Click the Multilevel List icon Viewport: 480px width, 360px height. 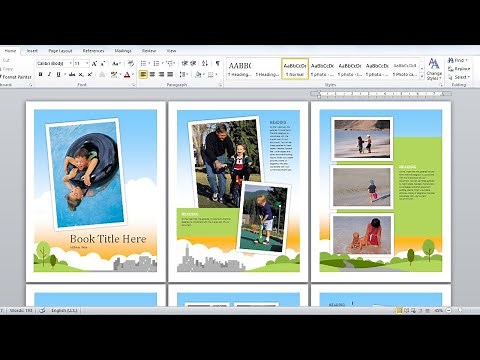pyautogui.click(x=169, y=63)
